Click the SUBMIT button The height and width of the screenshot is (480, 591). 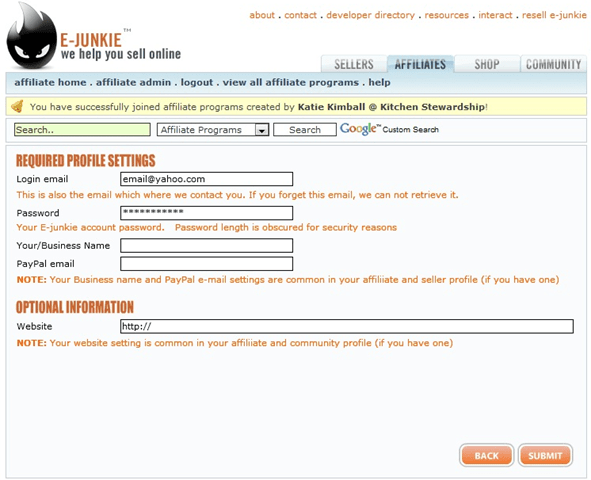[x=545, y=456]
